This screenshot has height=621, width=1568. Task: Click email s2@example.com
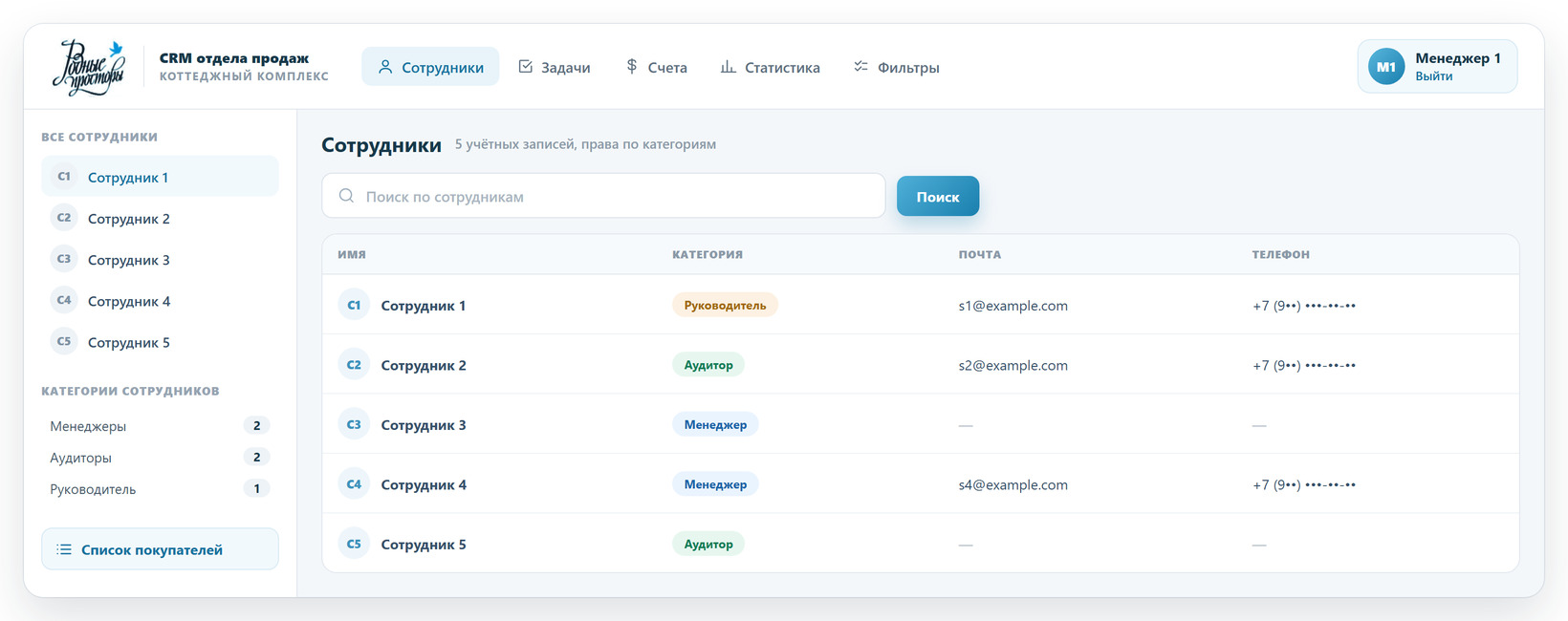tap(1013, 365)
